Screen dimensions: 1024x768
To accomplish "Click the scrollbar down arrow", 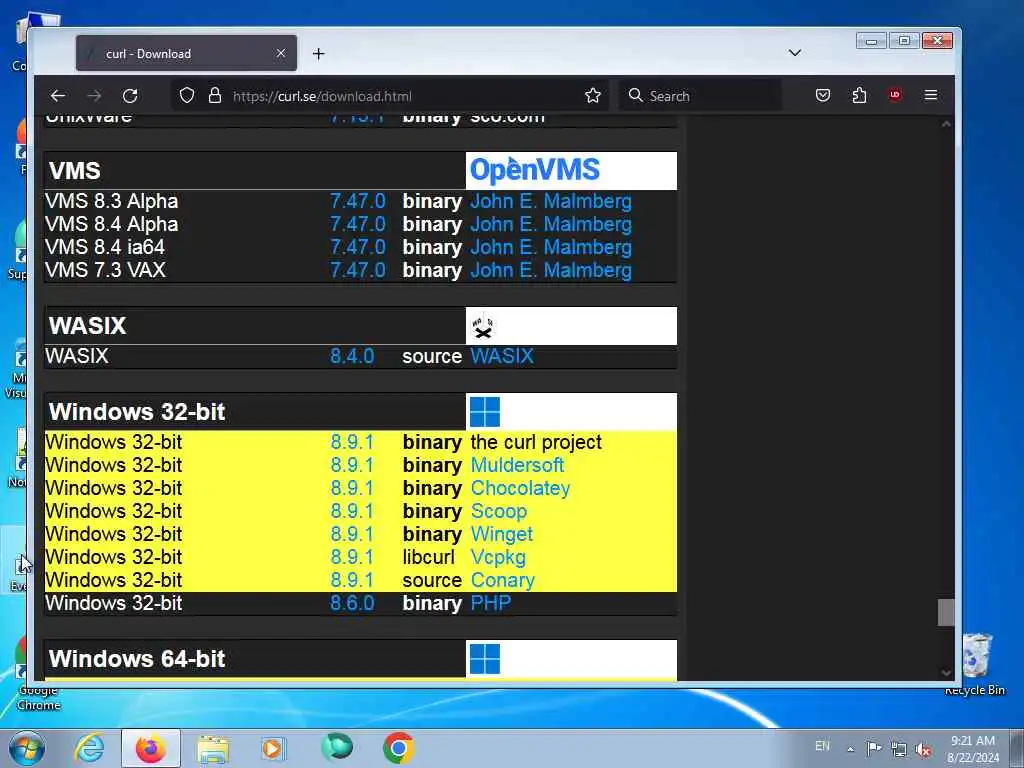I will (946, 673).
